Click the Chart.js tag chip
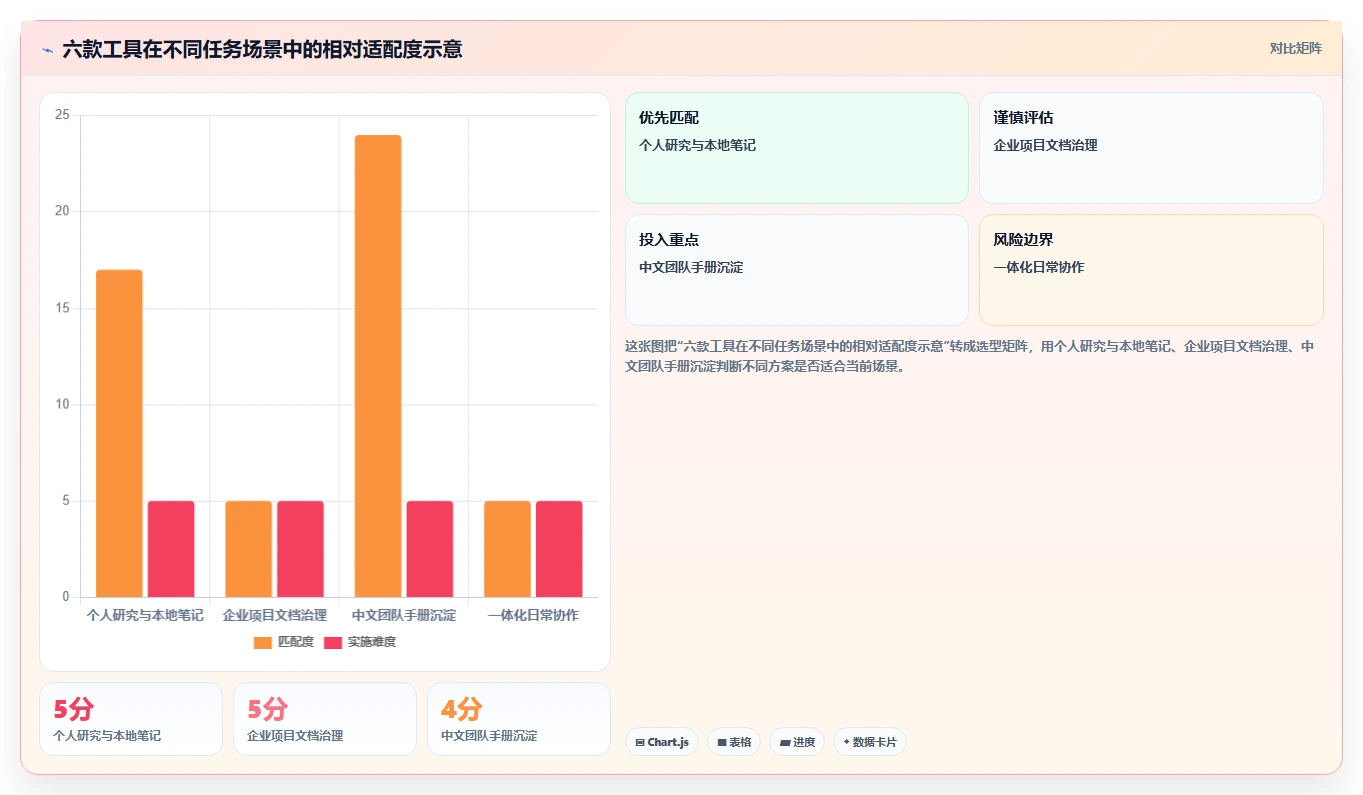The width and height of the screenshot is (1363, 795). coord(662,742)
